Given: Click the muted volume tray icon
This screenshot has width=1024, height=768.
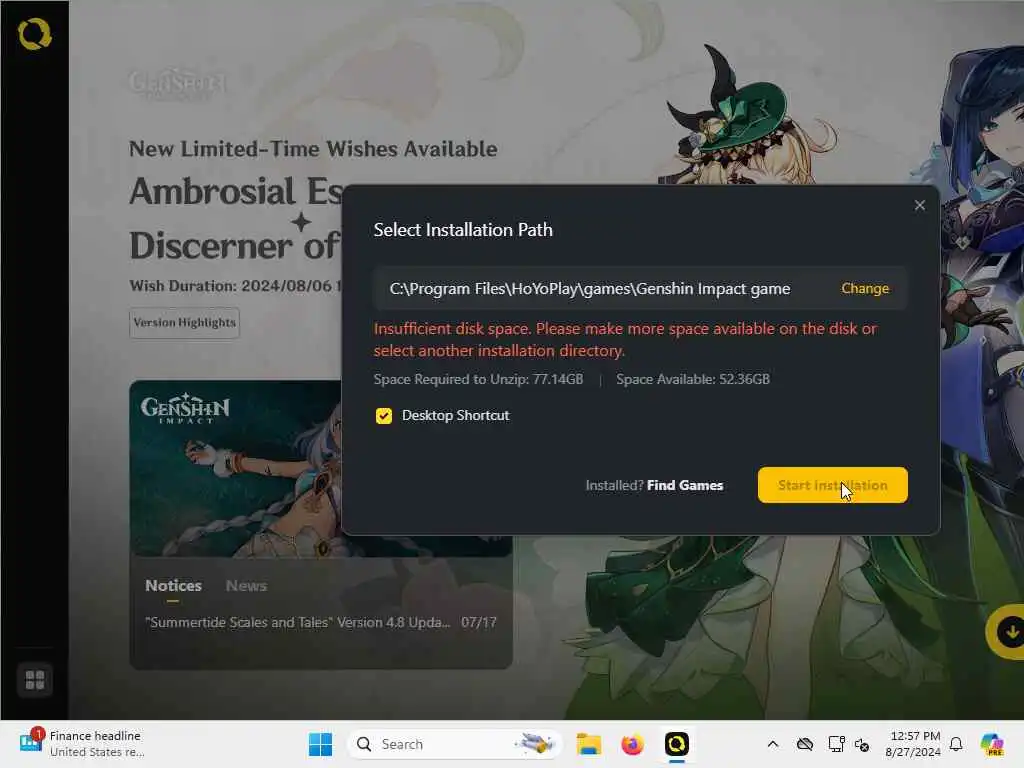Looking at the screenshot, I should (862, 744).
